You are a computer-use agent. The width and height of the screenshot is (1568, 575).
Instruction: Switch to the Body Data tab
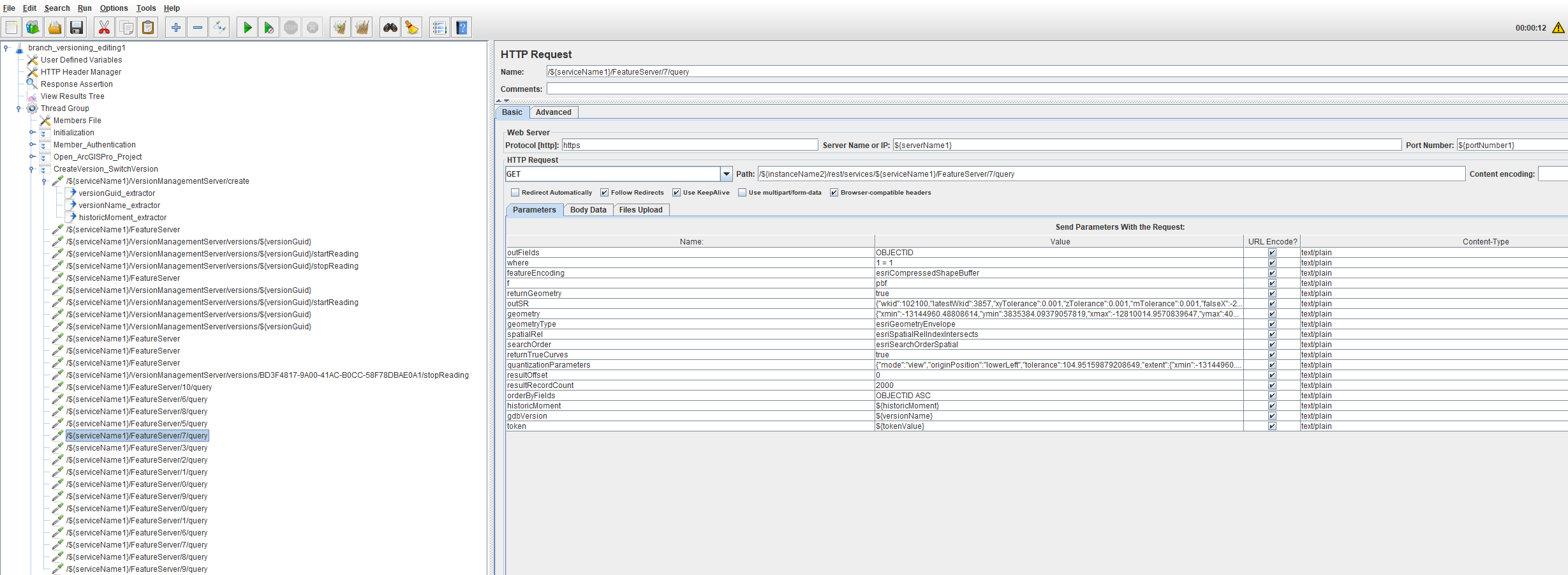click(x=588, y=210)
